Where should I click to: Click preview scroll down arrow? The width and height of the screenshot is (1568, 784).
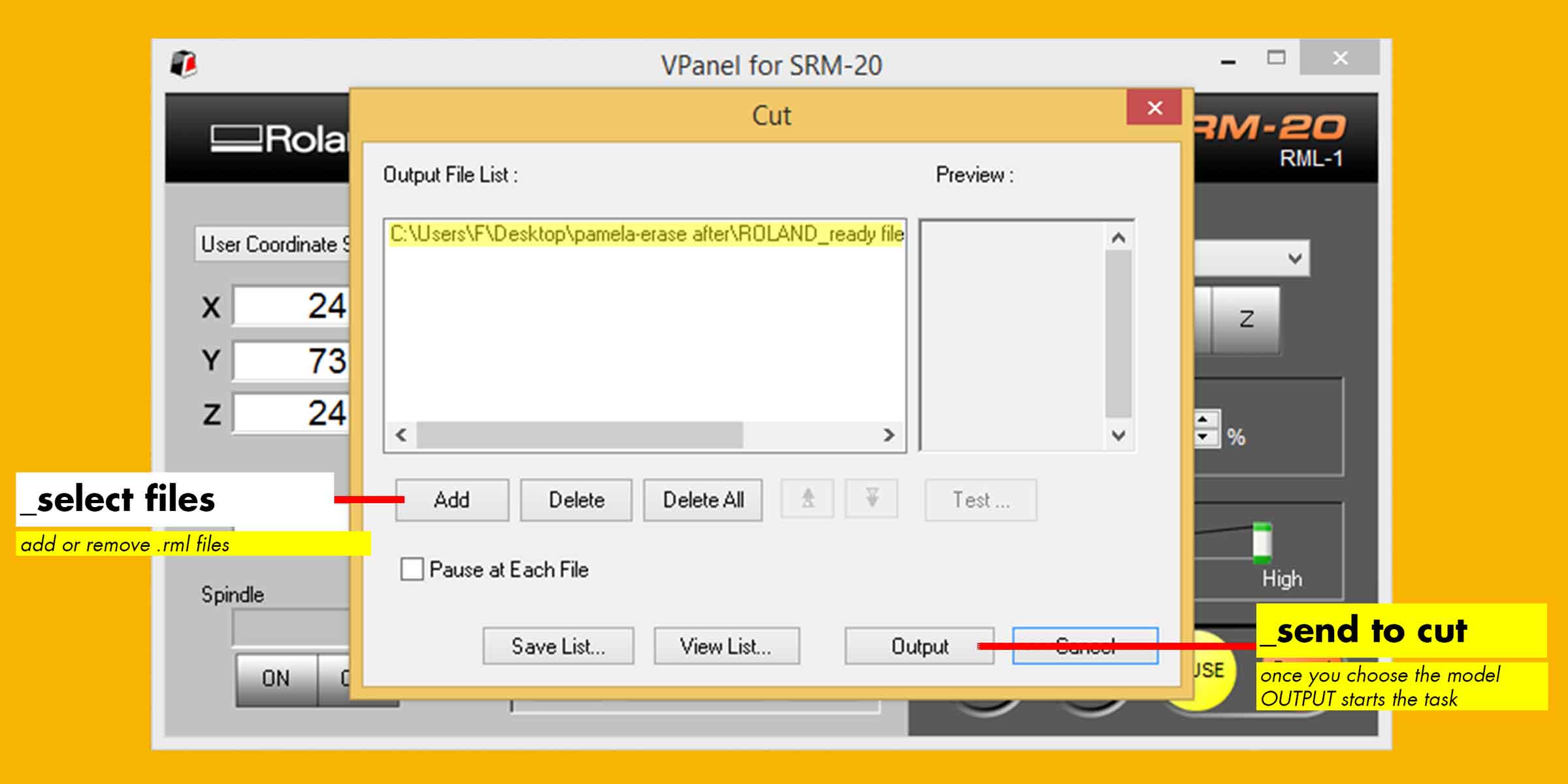(1119, 435)
